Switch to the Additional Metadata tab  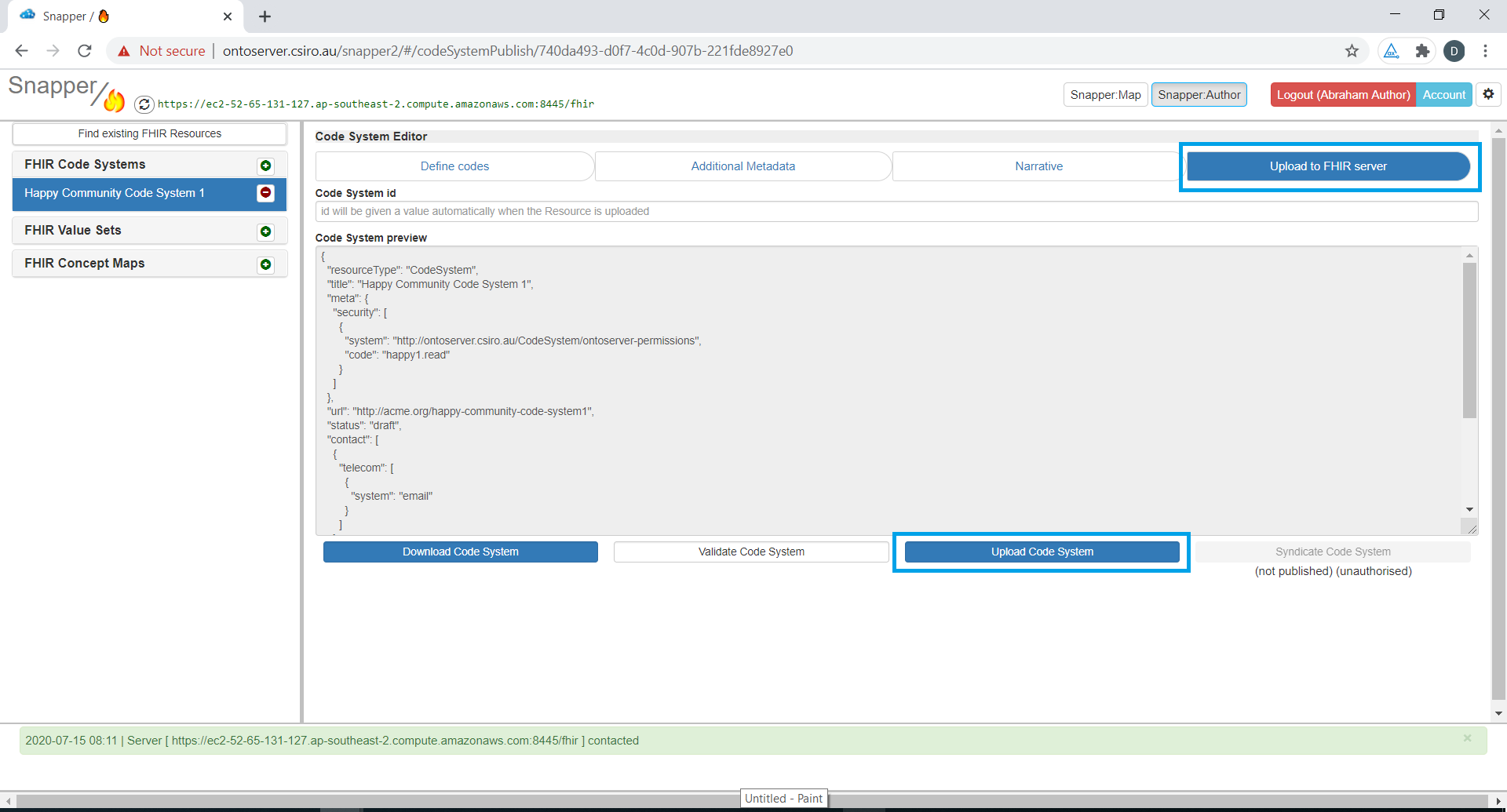coord(743,166)
